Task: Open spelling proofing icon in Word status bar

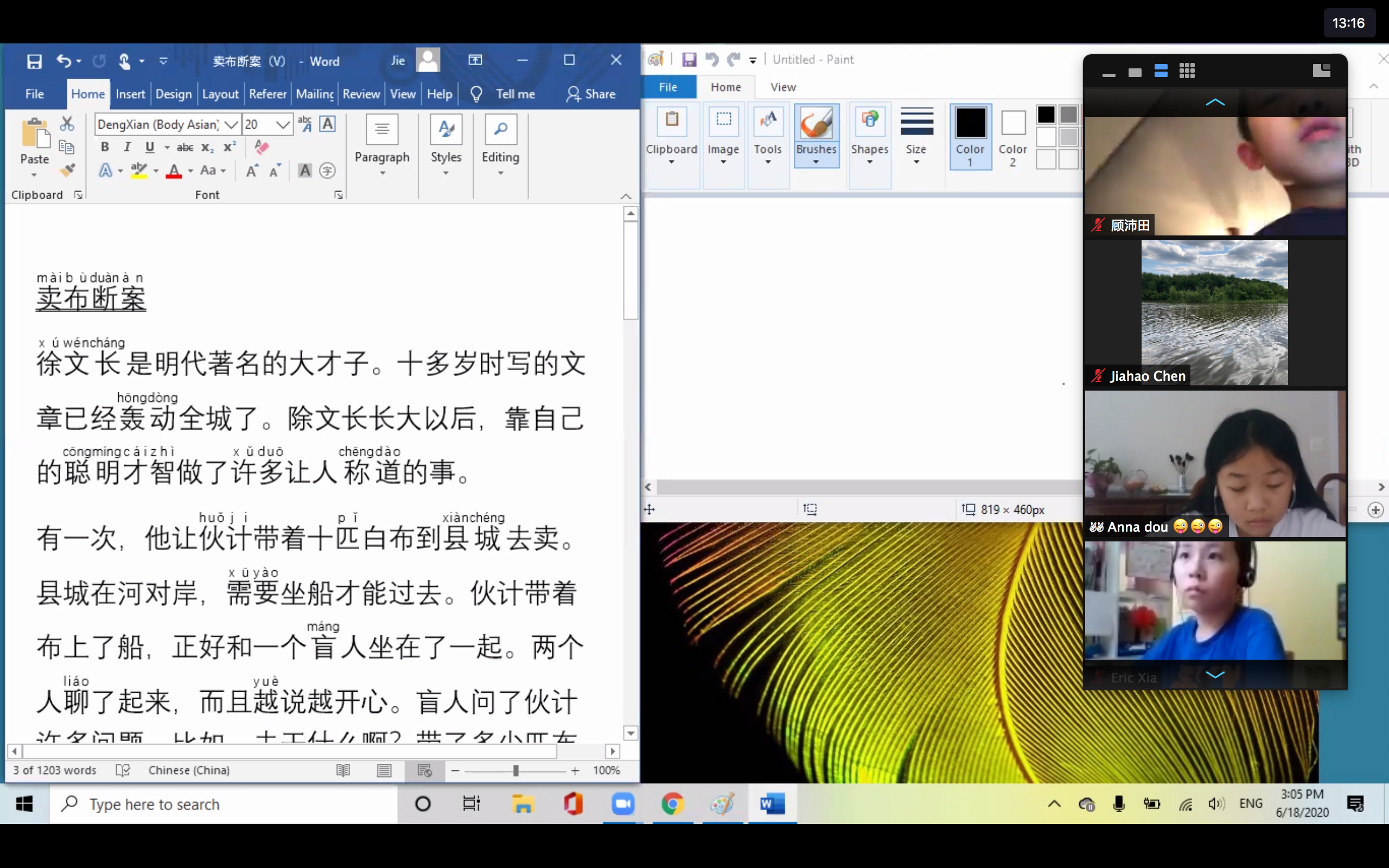Action: [123, 770]
